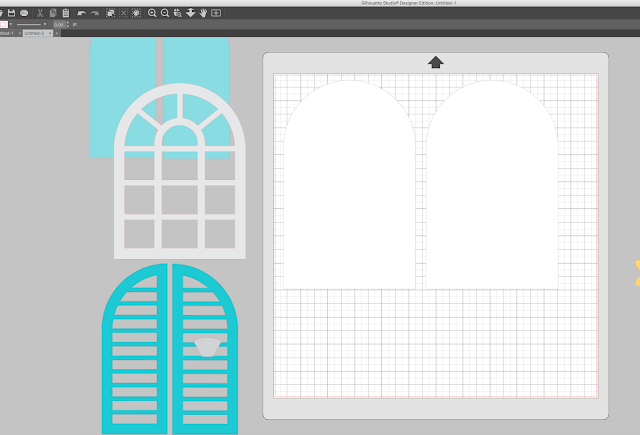Click the Select by Color icon
The image size is (640, 435).
point(137,13)
